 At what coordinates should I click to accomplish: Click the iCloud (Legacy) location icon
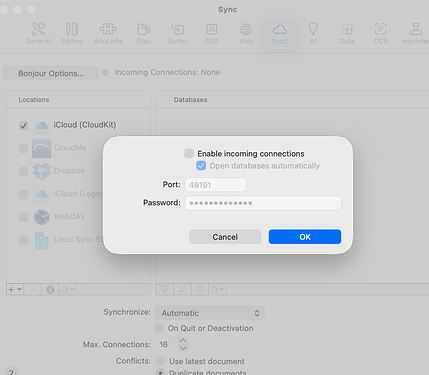pyautogui.click(x=42, y=194)
